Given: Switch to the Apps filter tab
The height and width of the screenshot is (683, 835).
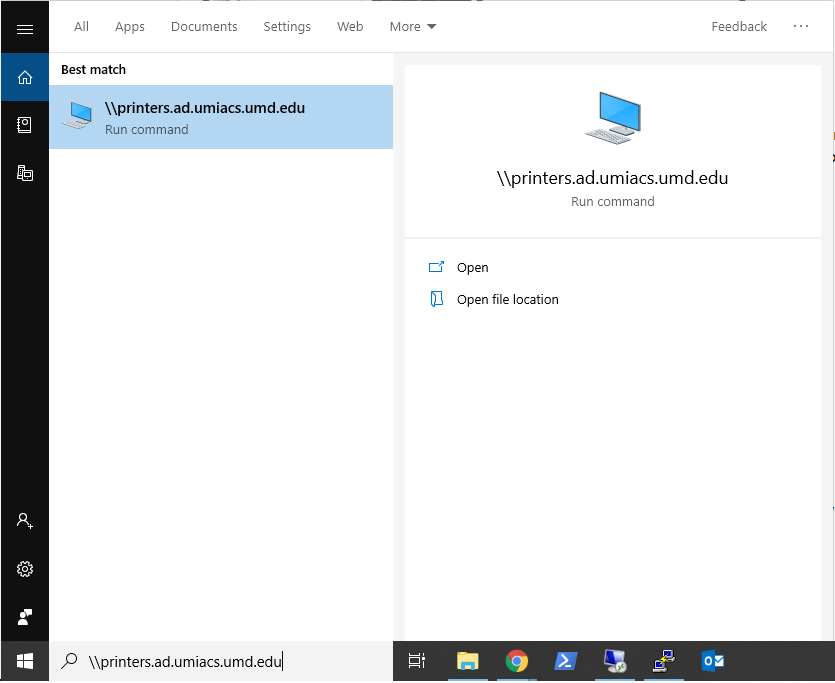Looking at the screenshot, I should [x=130, y=27].
